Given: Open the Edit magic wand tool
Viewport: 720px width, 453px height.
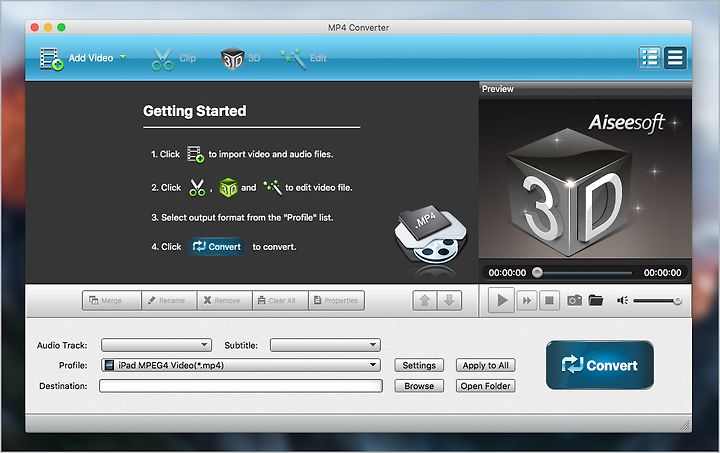Looking at the screenshot, I should (293, 59).
